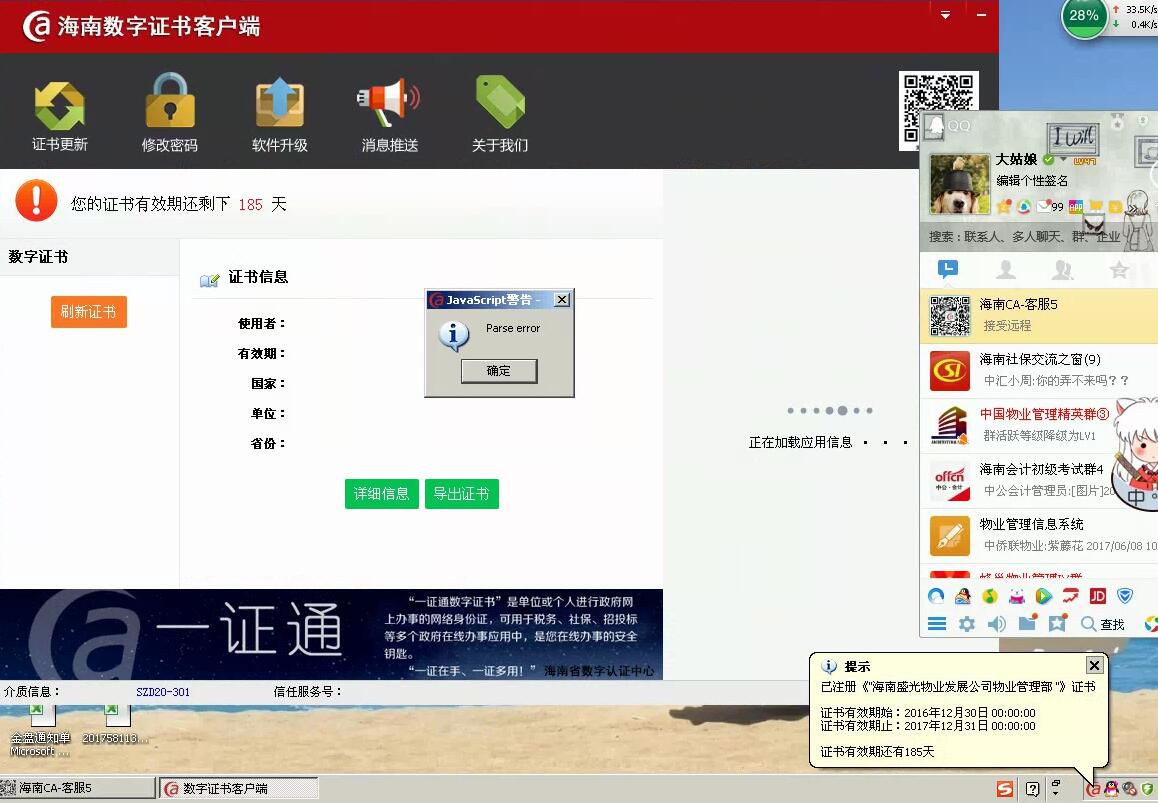Click the green shield tray icon

(1147, 789)
